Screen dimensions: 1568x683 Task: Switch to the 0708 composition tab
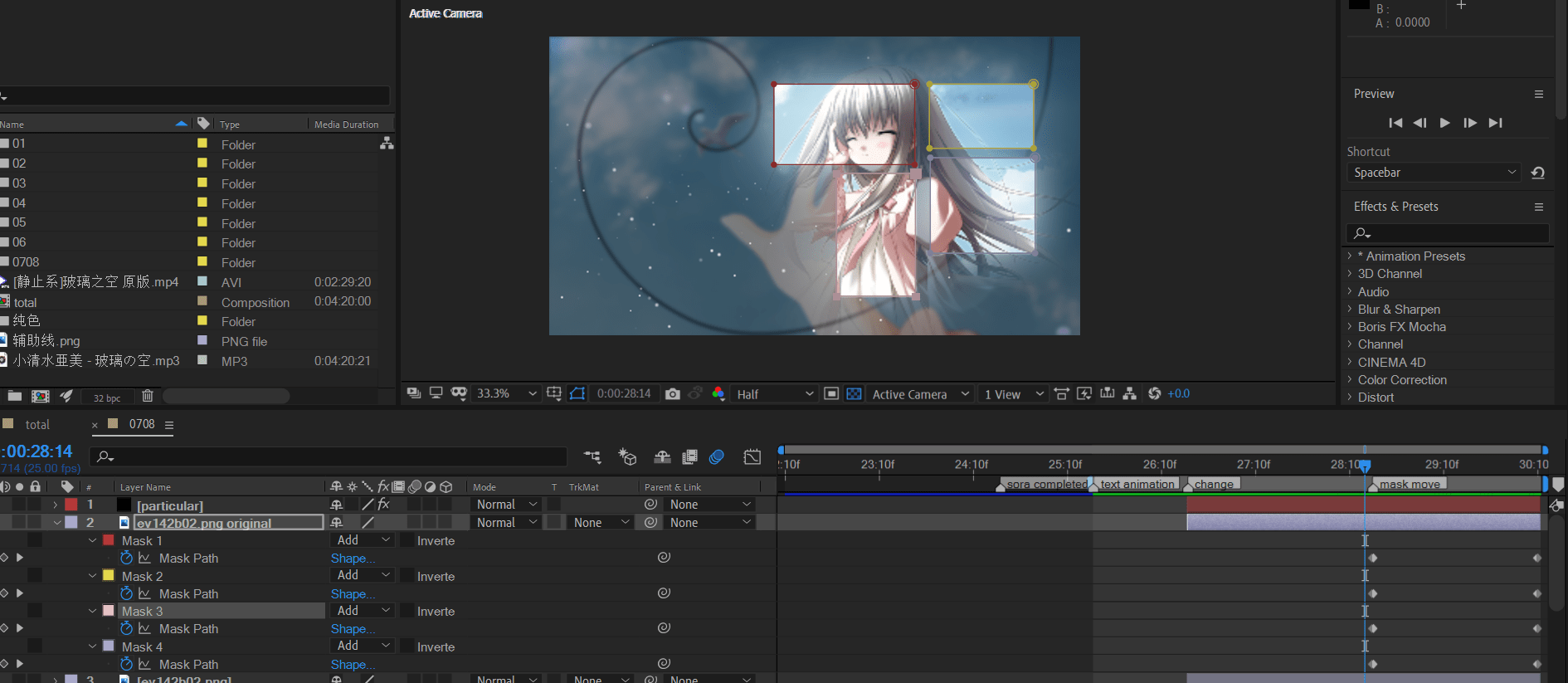coord(141,424)
